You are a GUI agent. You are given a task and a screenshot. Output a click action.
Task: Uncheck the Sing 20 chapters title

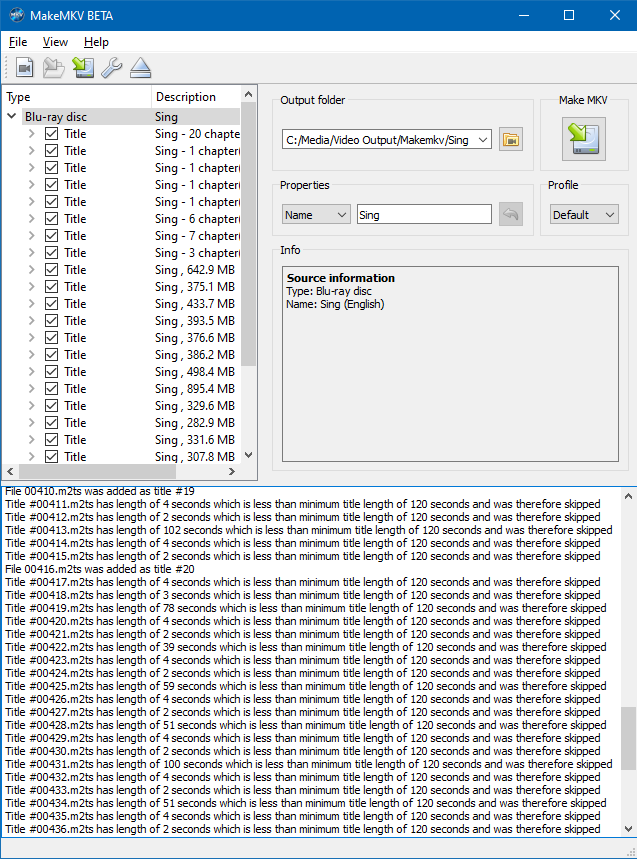click(52, 134)
